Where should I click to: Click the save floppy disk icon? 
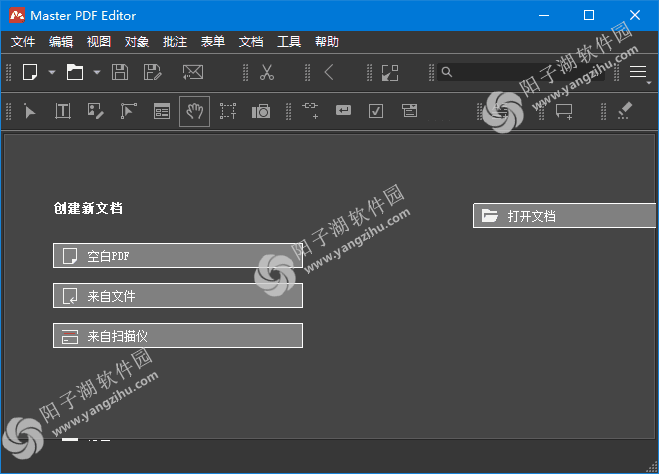[x=120, y=72]
